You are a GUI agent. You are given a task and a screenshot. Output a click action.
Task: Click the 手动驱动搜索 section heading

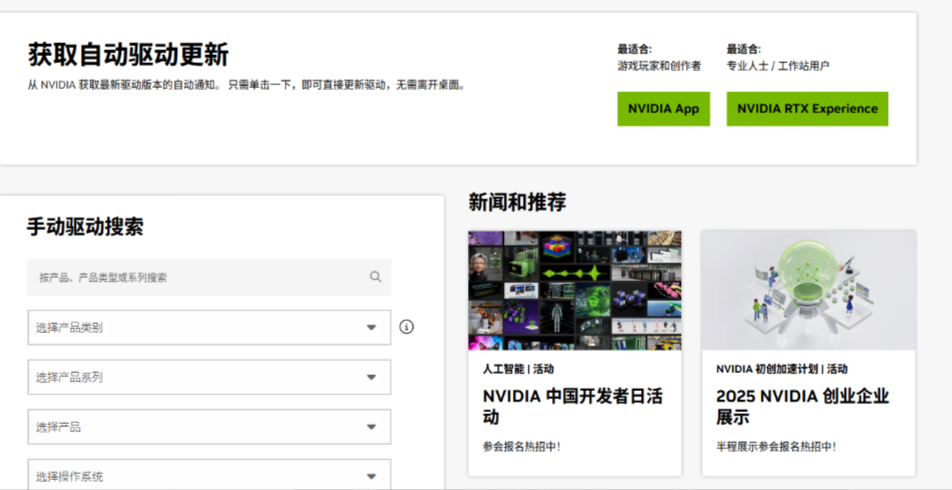(85, 227)
